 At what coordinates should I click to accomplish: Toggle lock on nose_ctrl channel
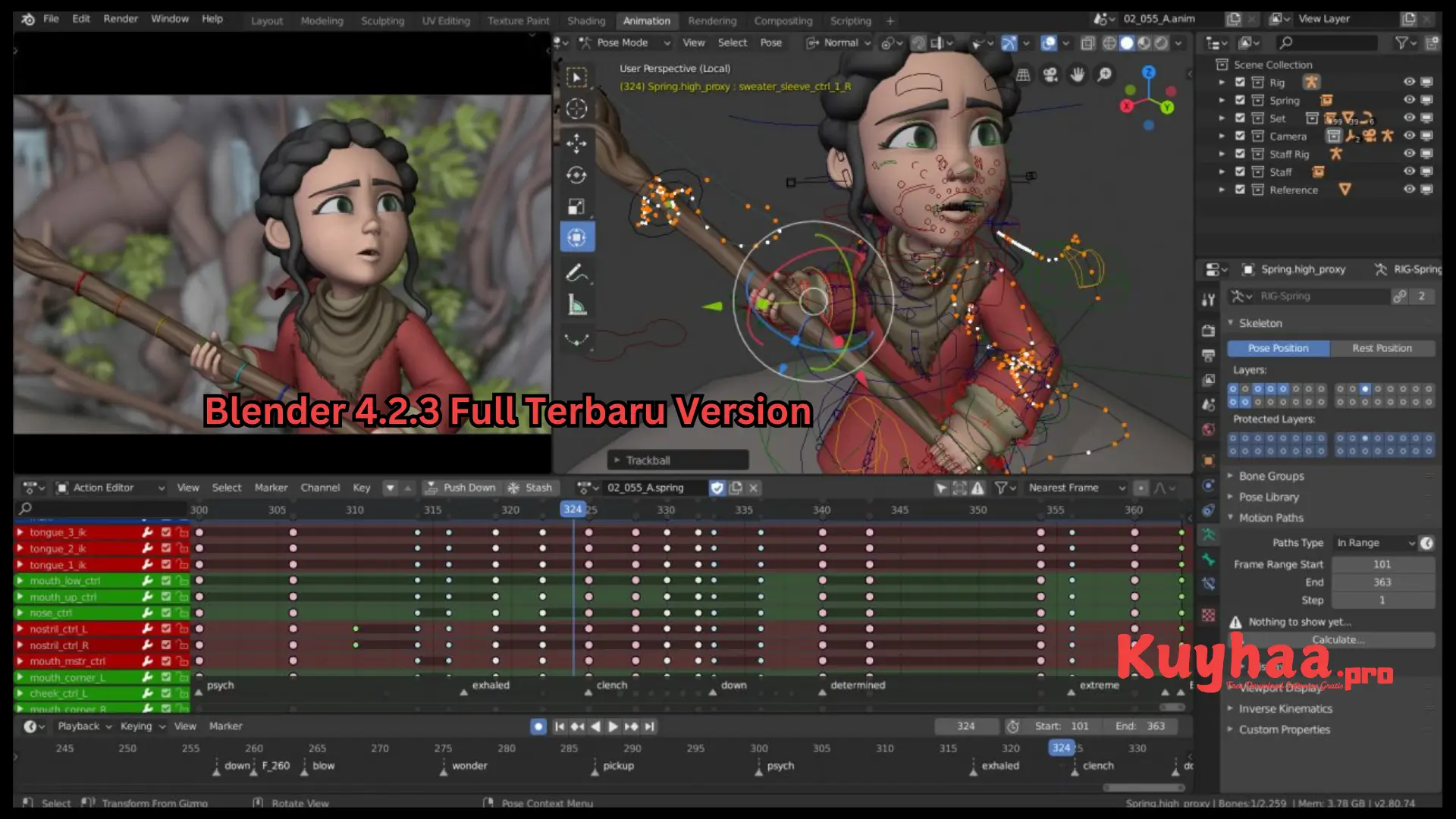coord(182,612)
